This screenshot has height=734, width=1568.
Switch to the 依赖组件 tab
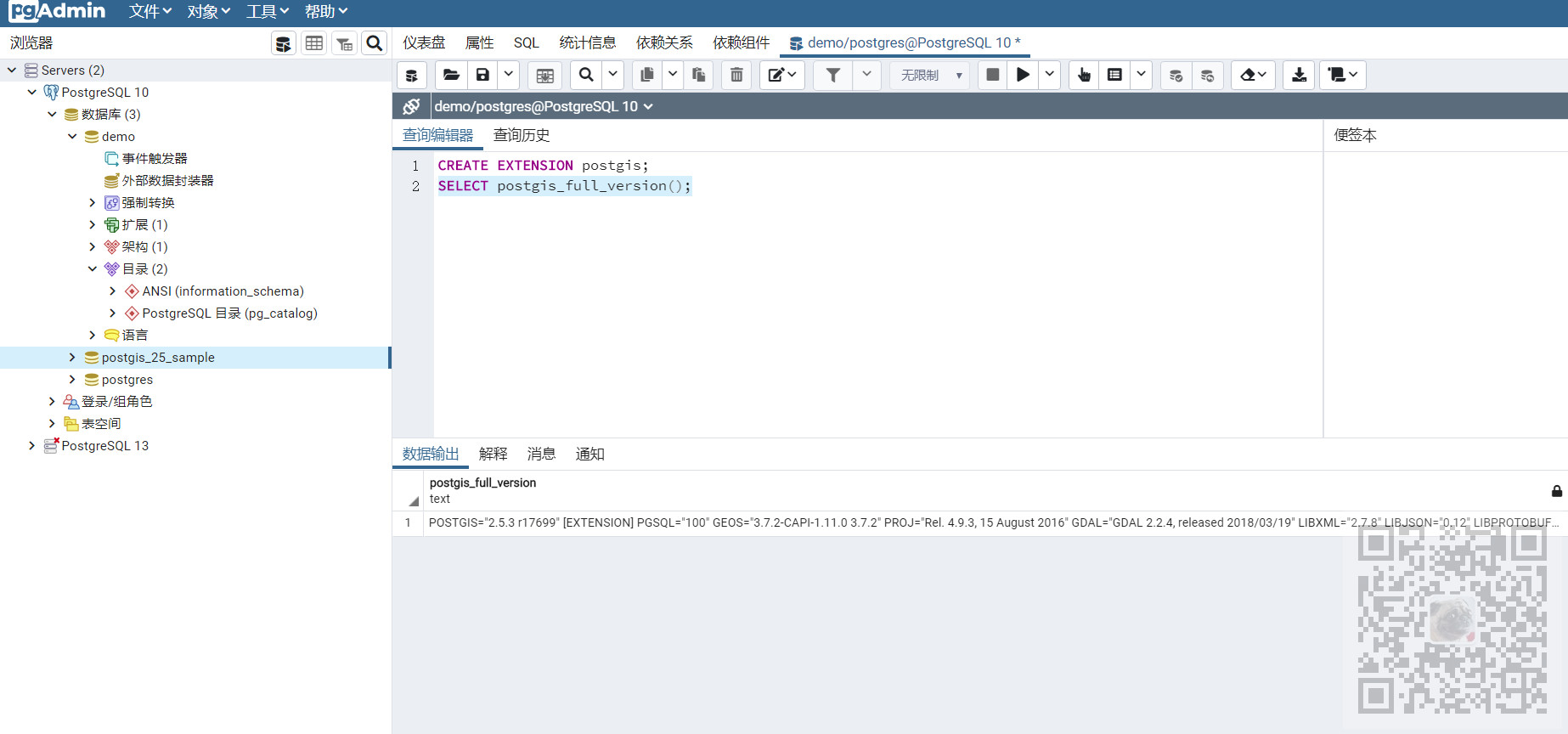click(741, 42)
